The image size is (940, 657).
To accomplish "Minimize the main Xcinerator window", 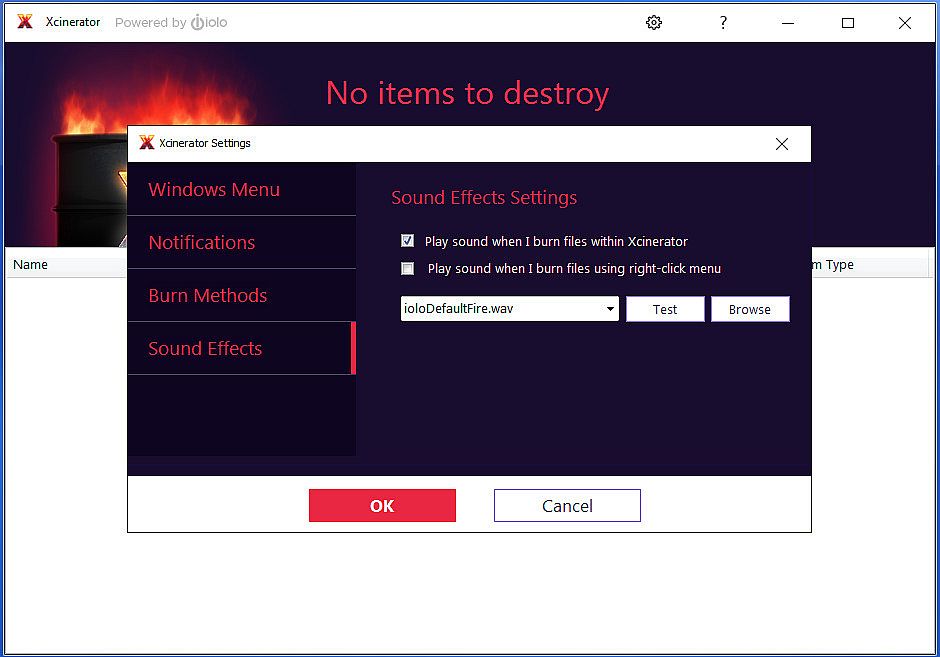I will point(788,23).
